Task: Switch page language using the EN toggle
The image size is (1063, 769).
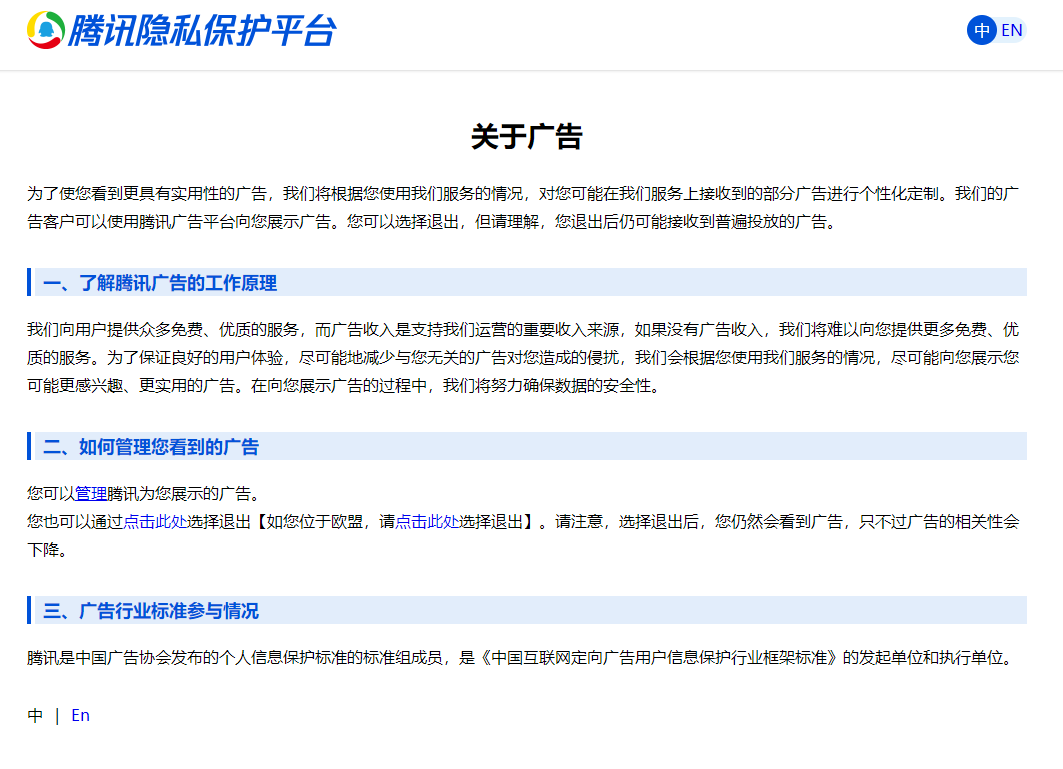Action: pos(1012,30)
